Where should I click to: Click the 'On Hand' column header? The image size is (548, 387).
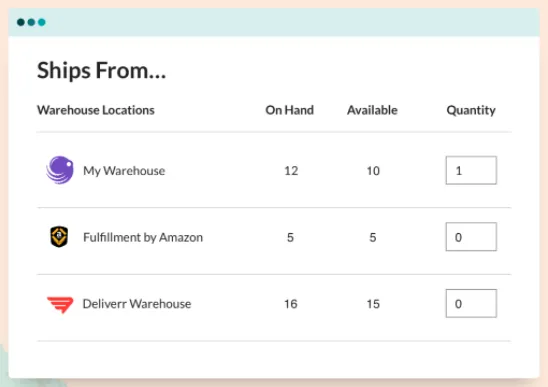[289, 110]
